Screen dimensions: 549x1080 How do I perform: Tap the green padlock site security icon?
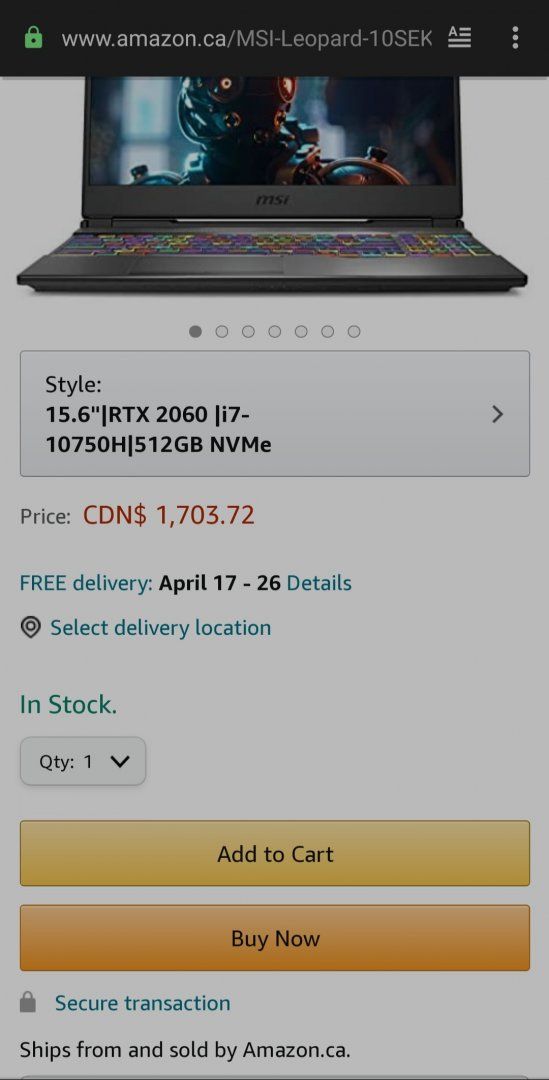click(x=33, y=38)
